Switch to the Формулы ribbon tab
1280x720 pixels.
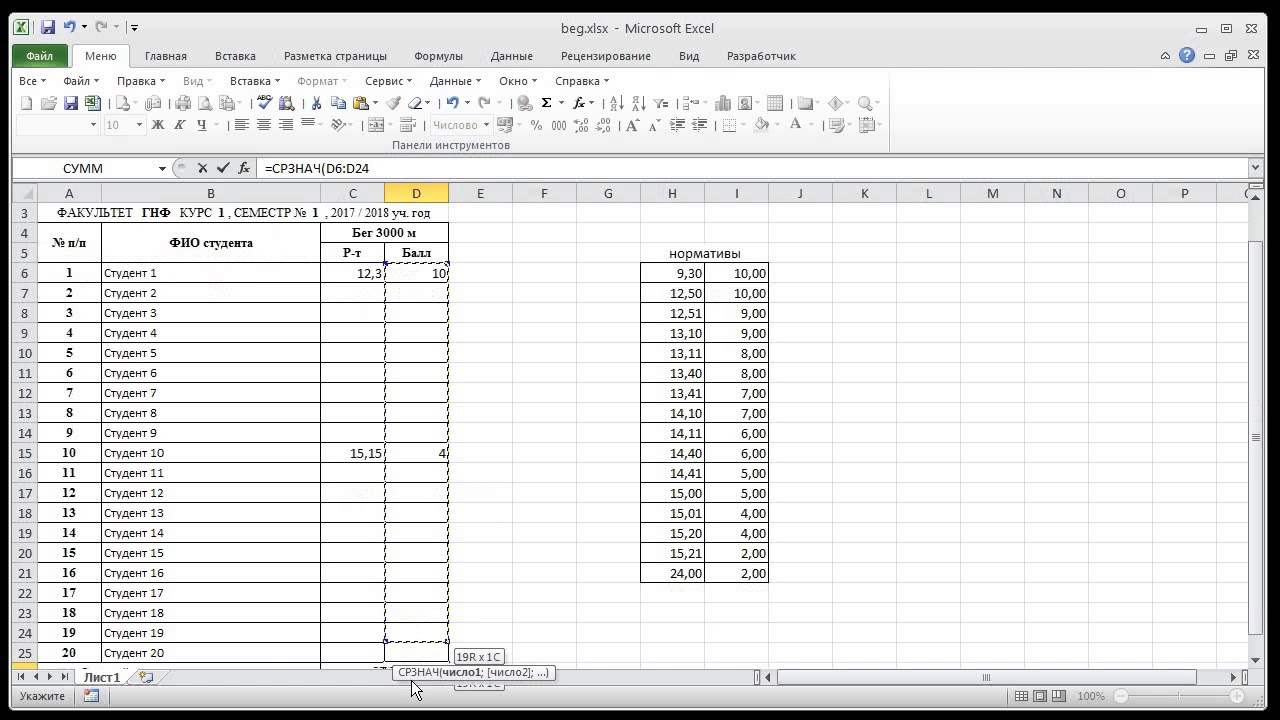click(x=438, y=56)
